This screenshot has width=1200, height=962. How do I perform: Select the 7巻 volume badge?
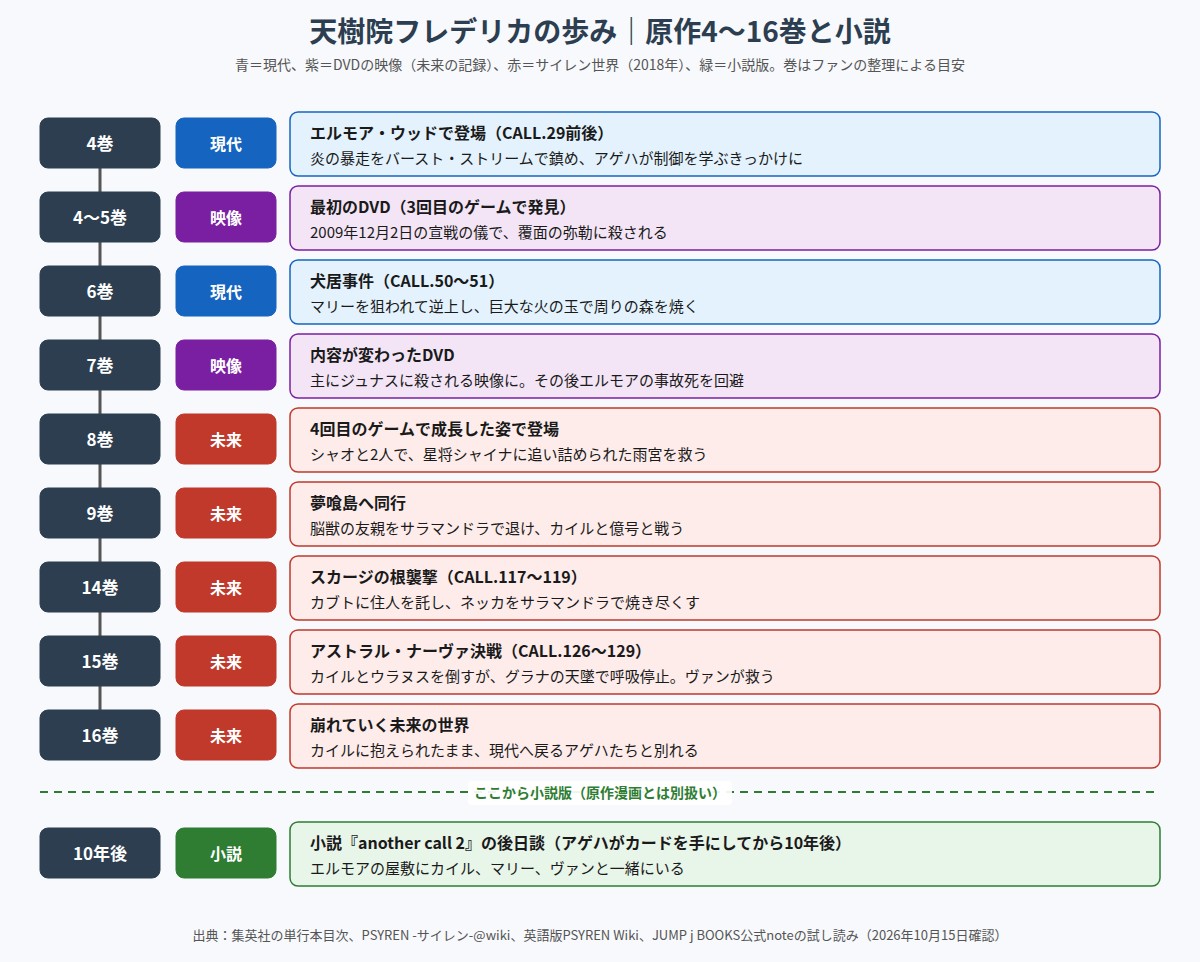click(x=100, y=365)
